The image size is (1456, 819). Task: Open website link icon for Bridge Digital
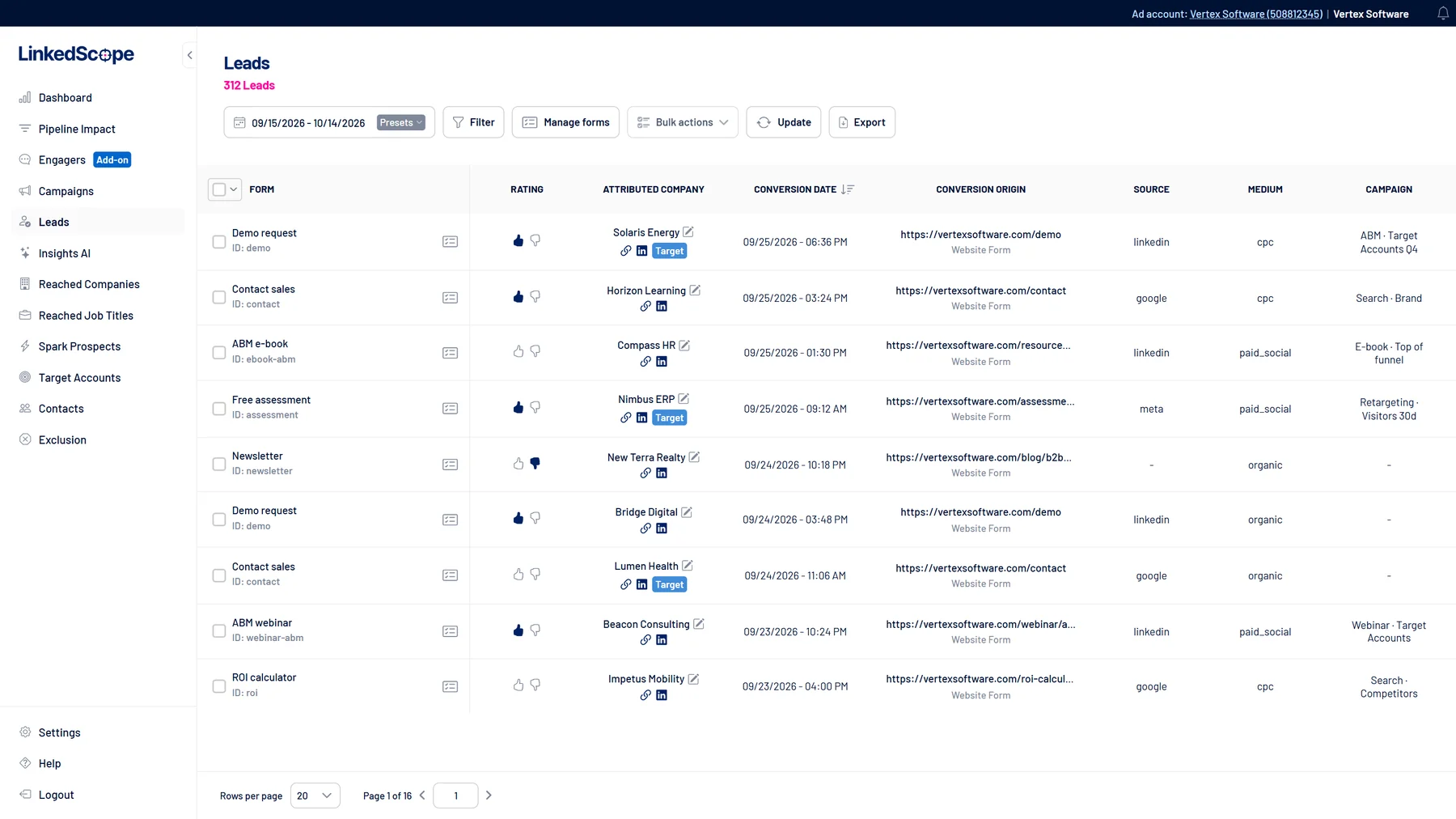(645, 528)
